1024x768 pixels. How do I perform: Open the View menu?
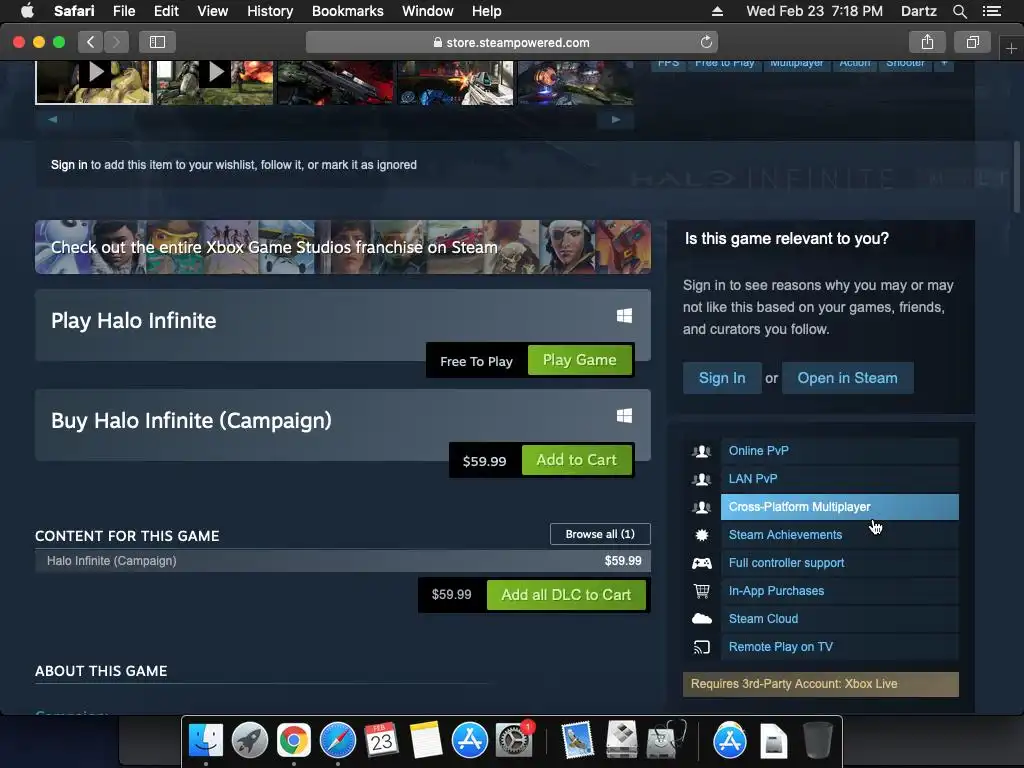[212, 11]
